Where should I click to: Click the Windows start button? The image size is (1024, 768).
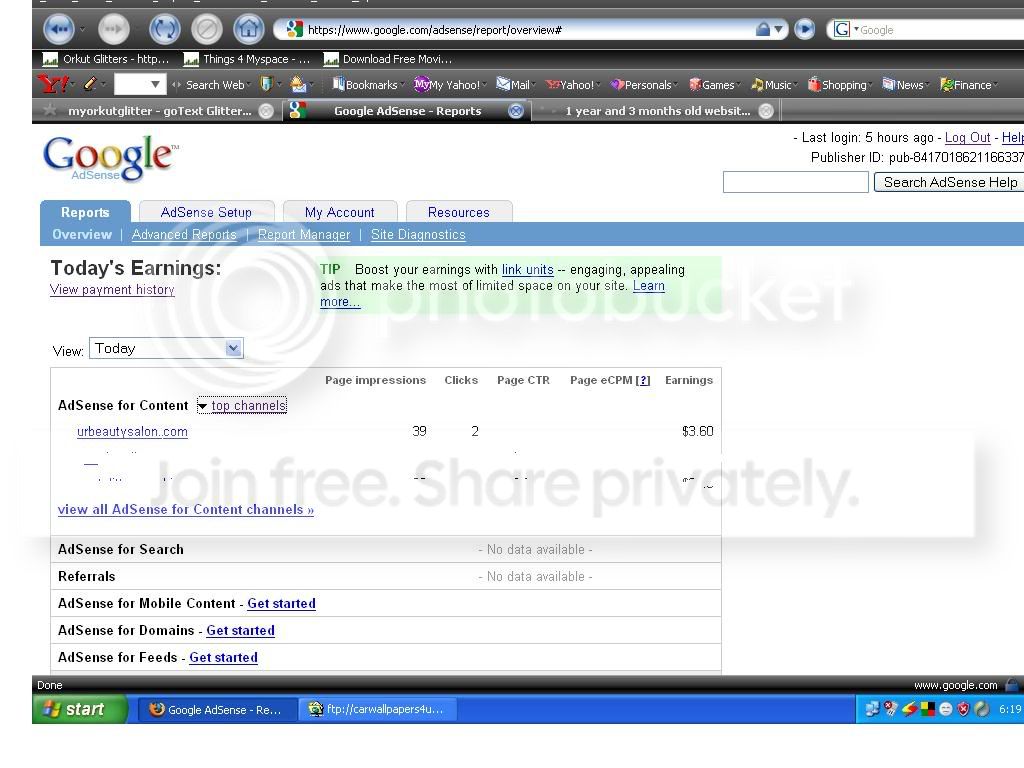80,709
